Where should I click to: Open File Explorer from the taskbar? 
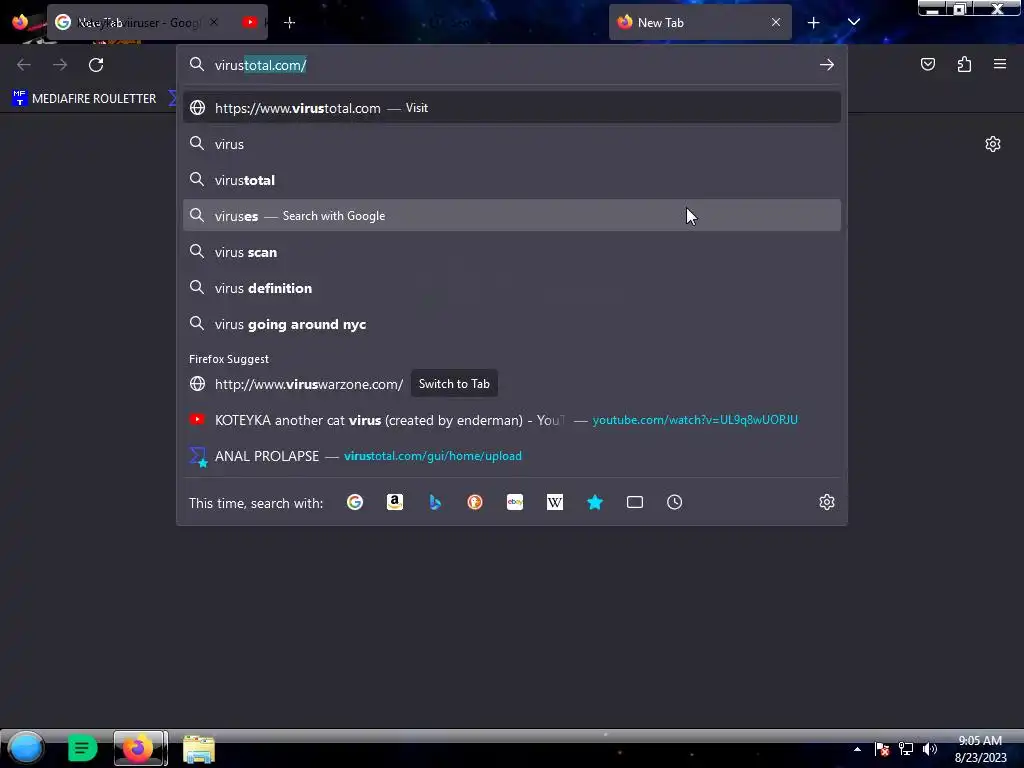[199, 749]
